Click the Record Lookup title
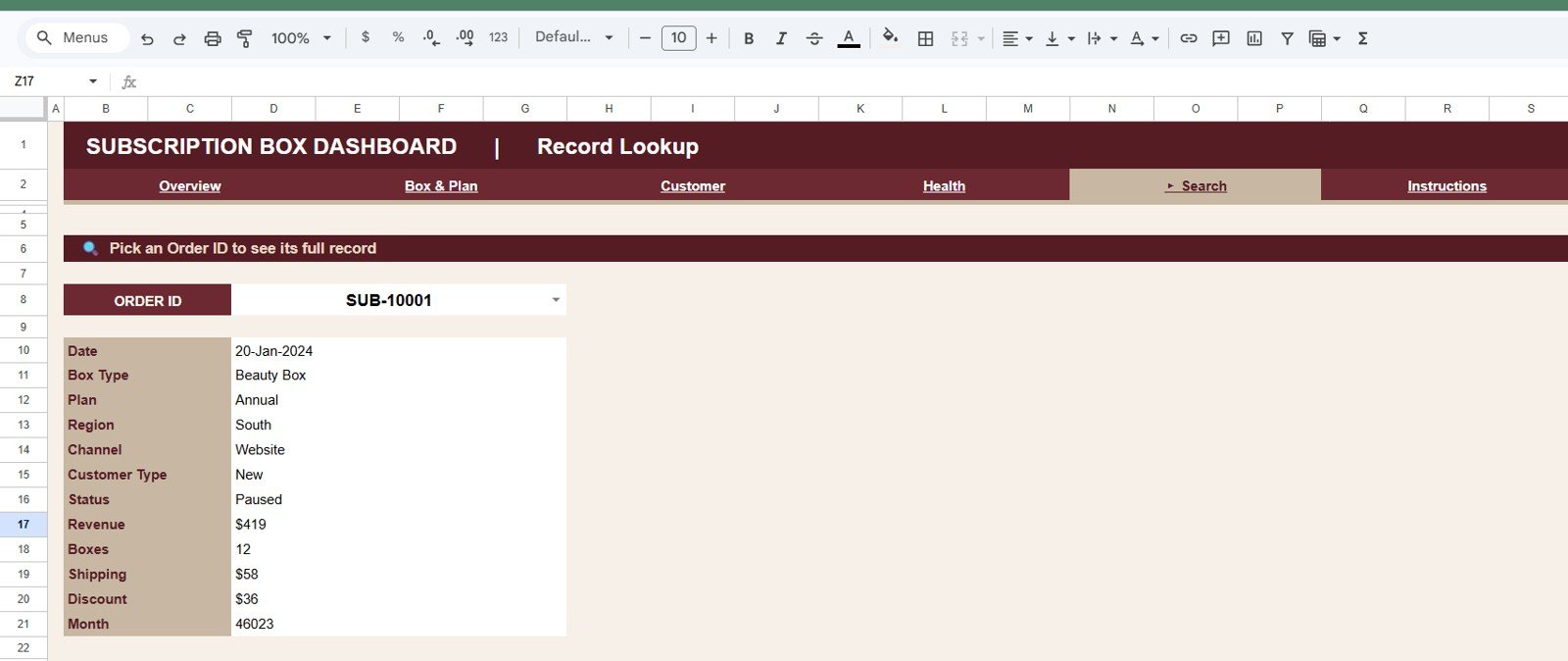Screen dimensions: 1568x661 617,146
